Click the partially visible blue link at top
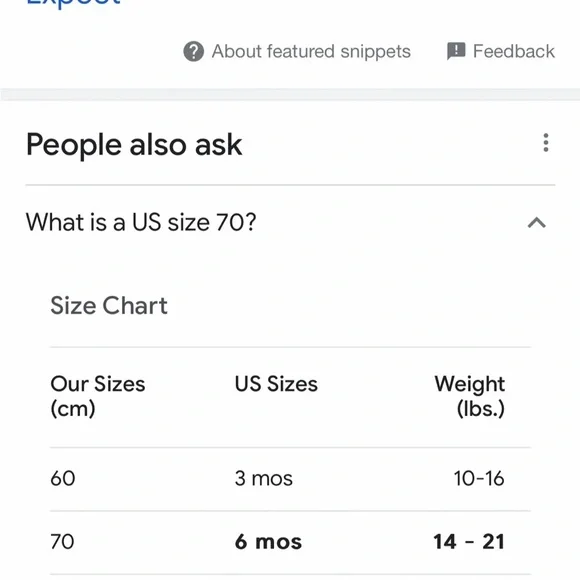The image size is (580, 580). [x=74, y=4]
